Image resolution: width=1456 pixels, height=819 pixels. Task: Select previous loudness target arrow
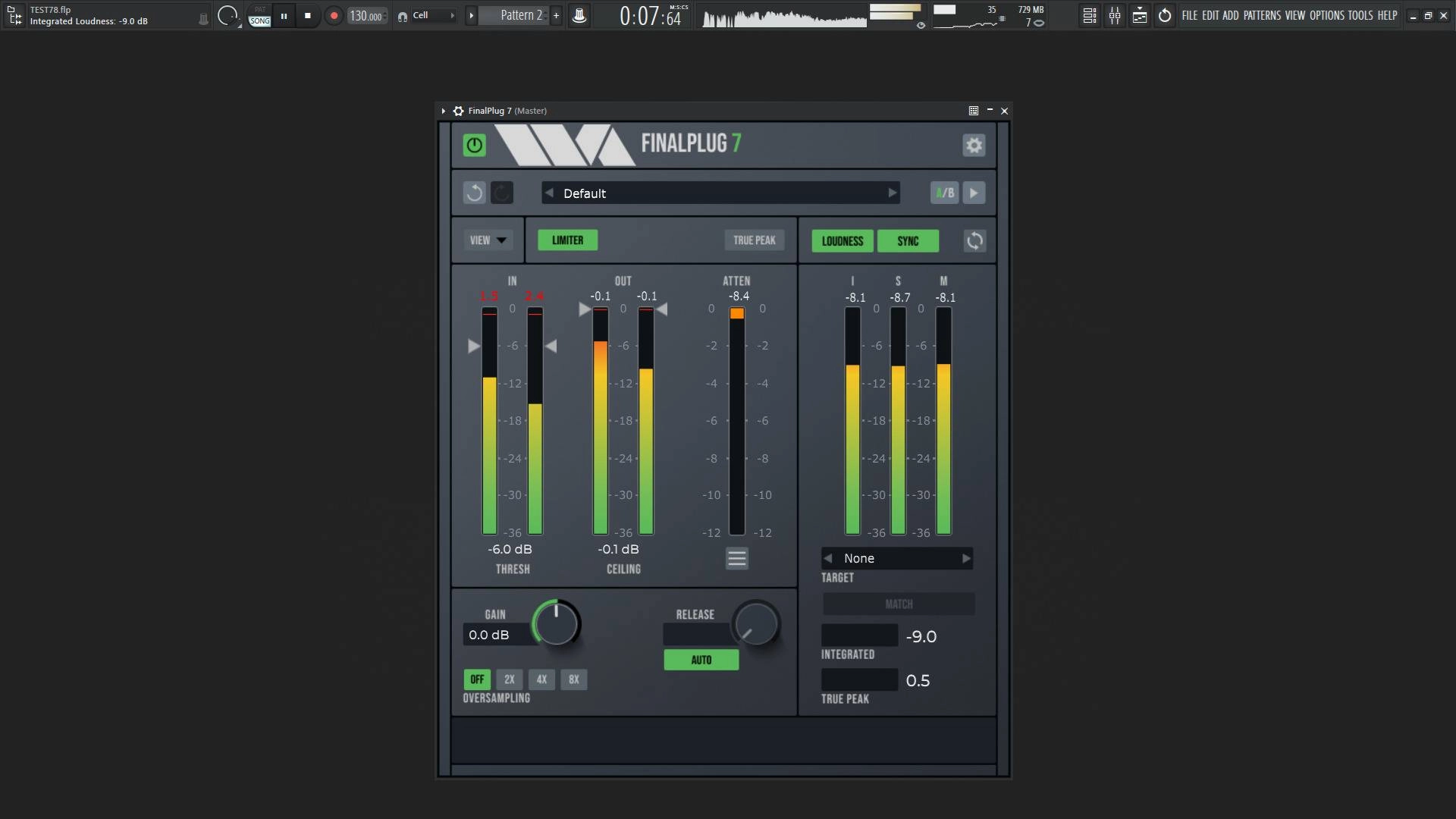828,558
